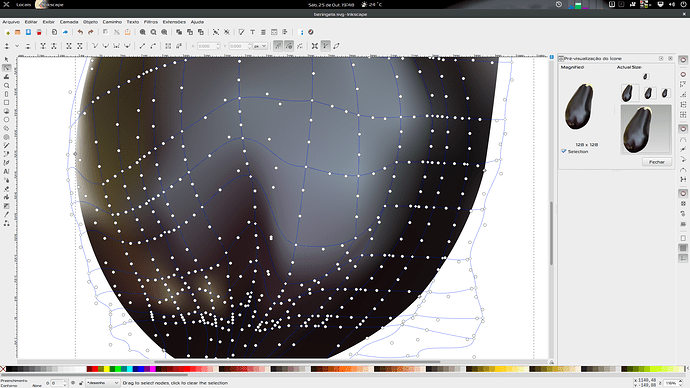
Task: Select the Node editing tool
Action: pyautogui.click(x=6, y=68)
